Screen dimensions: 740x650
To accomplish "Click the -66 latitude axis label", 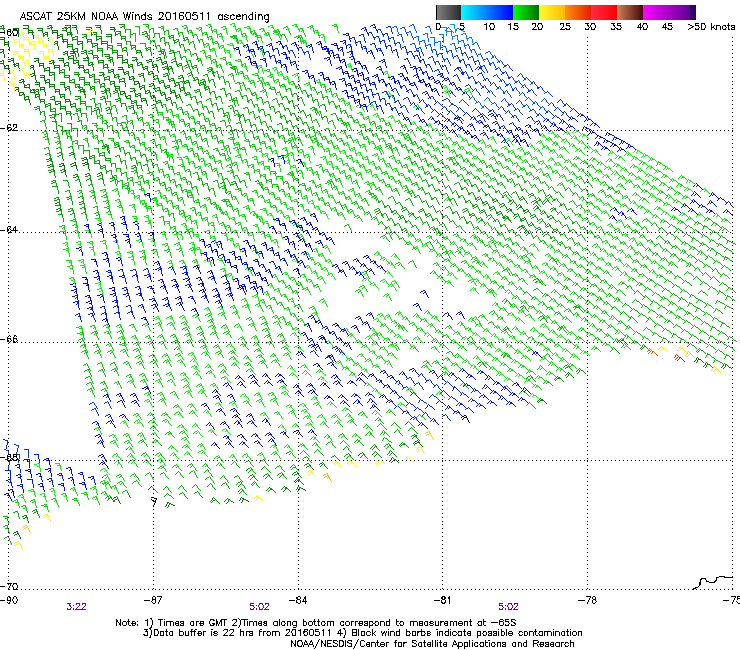I will [x=9, y=340].
